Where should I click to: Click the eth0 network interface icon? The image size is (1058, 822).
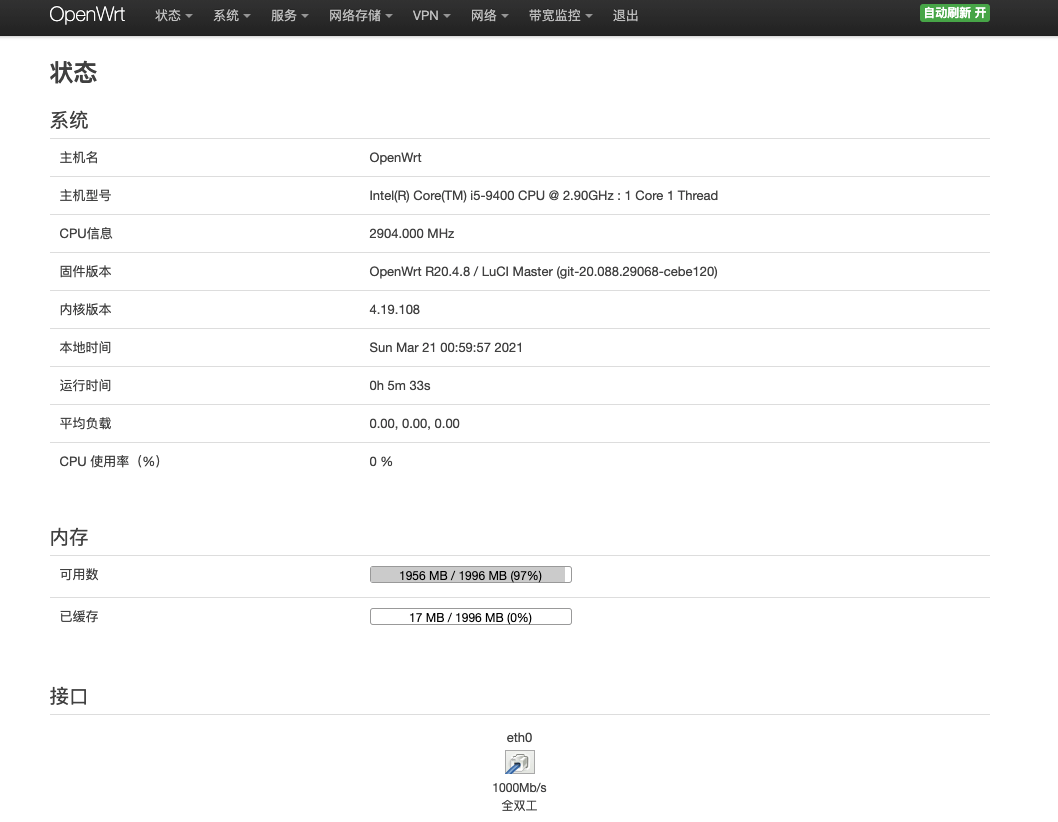click(520, 761)
